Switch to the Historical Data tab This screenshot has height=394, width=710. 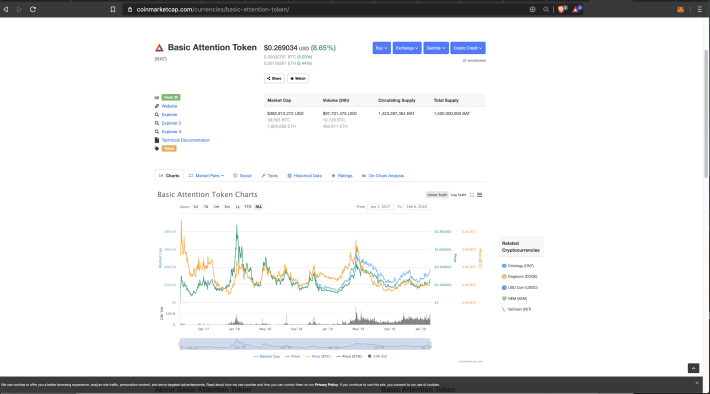pyautogui.click(x=305, y=176)
